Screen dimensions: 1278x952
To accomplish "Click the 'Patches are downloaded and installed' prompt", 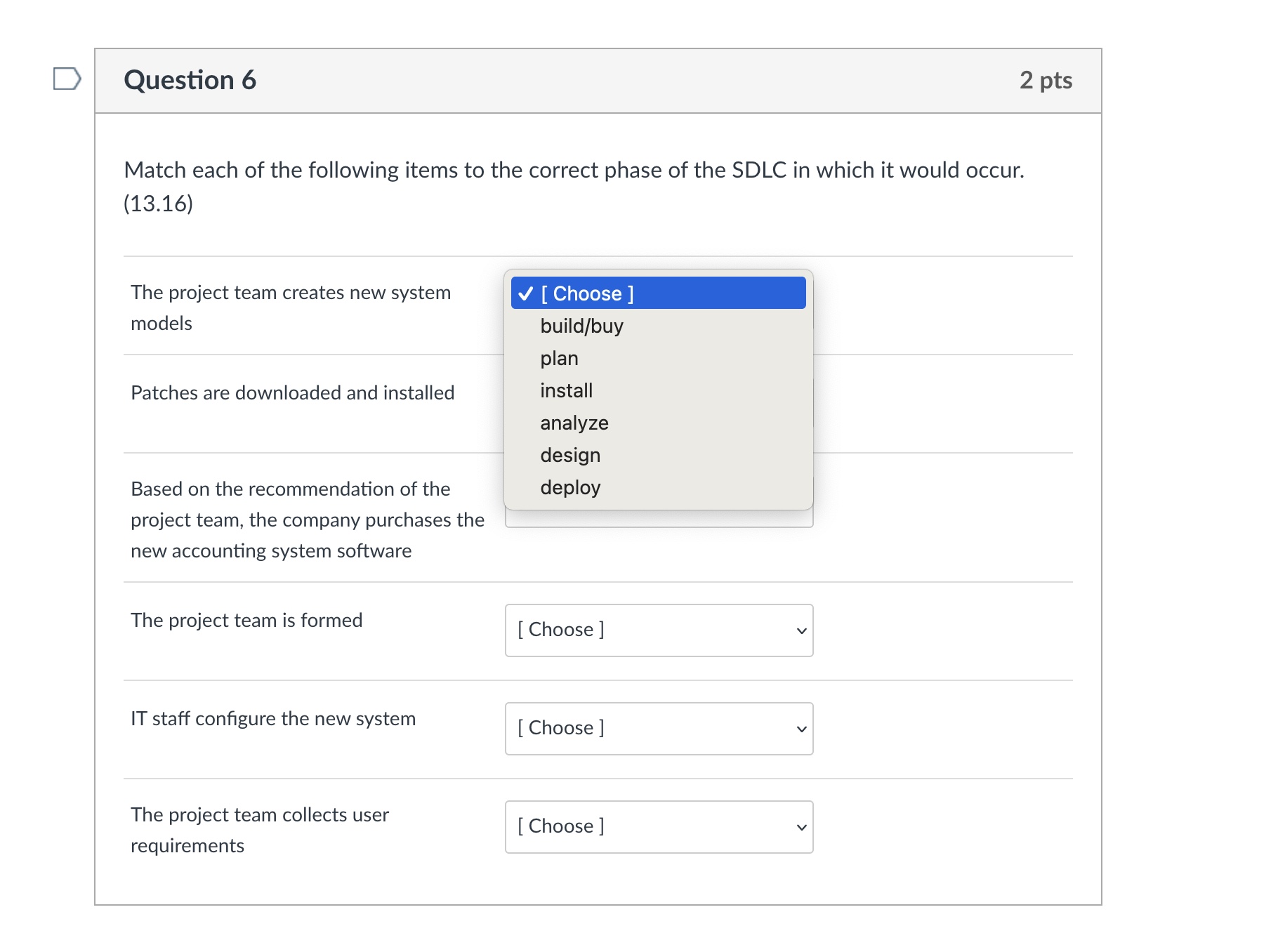I will click(292, 392).
